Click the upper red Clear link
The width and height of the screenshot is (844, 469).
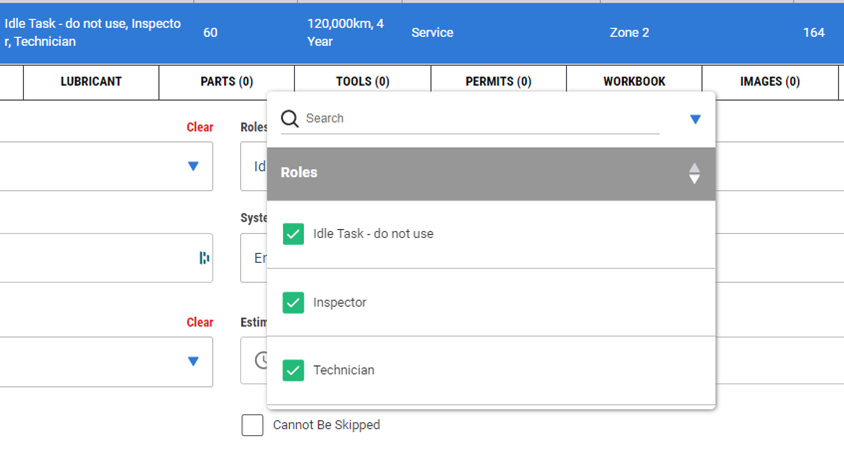pos(200,127)
